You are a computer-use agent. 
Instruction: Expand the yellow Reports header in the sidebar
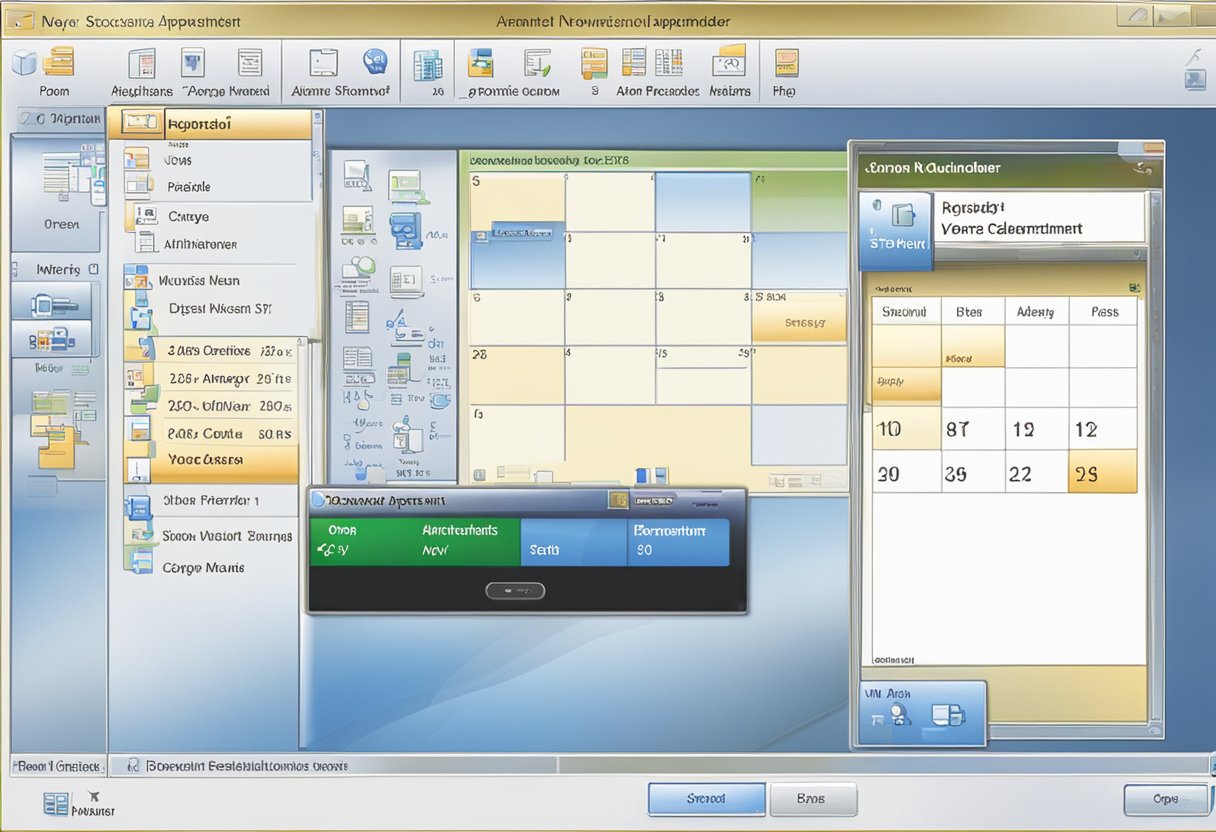click(x=214, y=123)
